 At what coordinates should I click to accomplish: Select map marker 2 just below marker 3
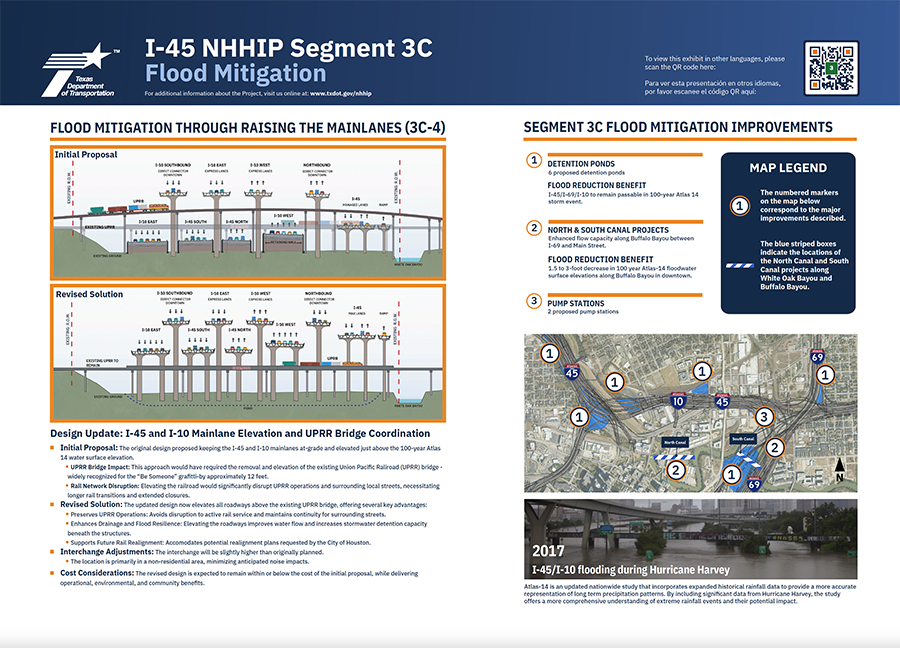click(775, 447)
